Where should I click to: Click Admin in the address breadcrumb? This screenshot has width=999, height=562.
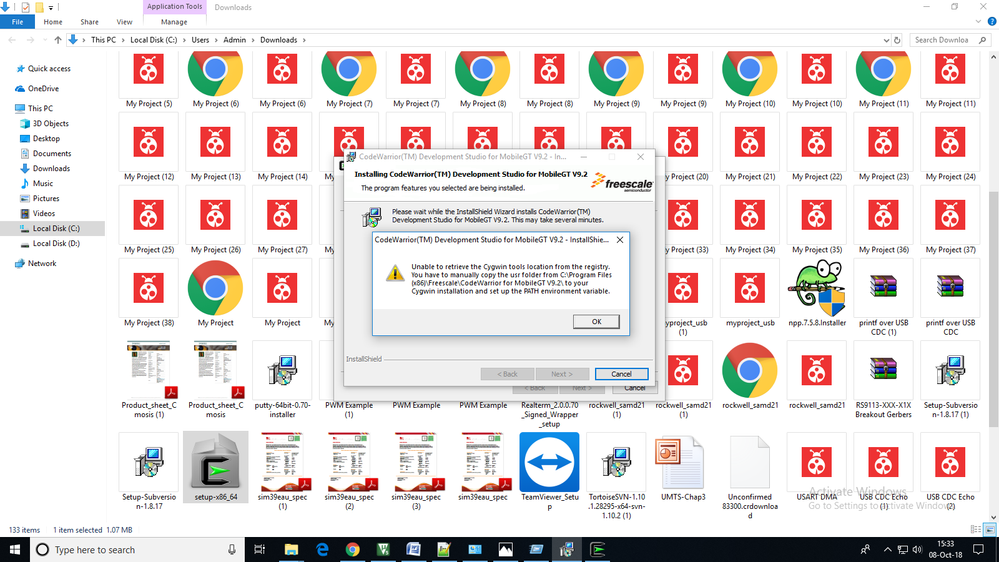[234, 40]
